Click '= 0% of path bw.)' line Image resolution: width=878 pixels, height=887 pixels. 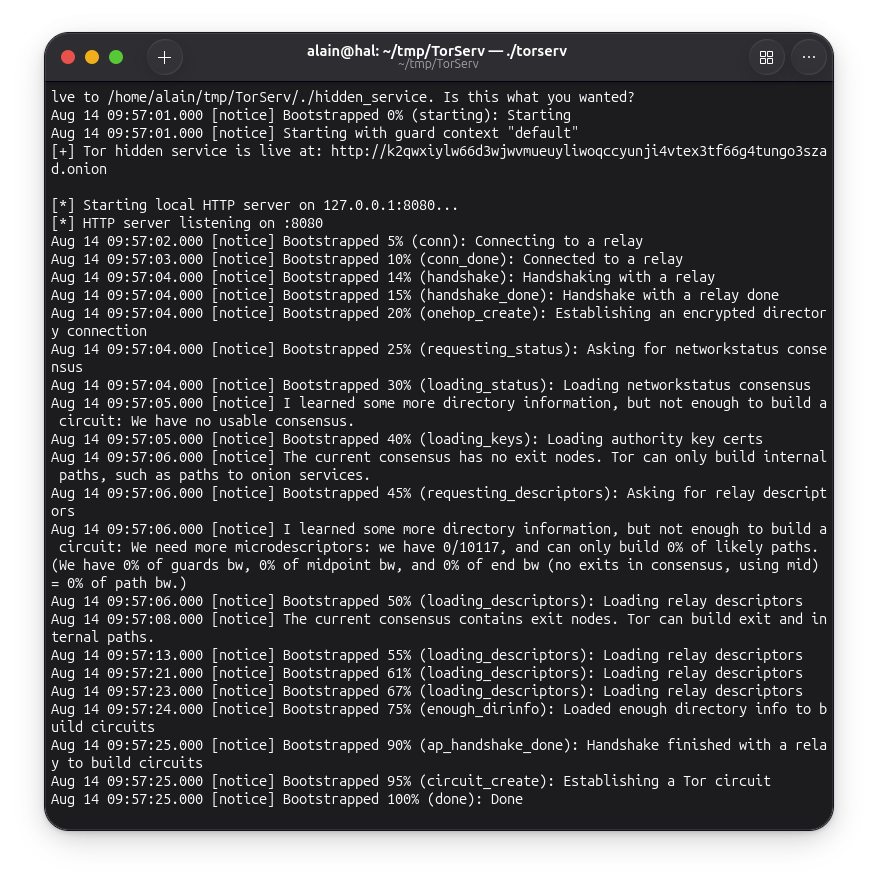pyautogui.click(x=119, y=583)
